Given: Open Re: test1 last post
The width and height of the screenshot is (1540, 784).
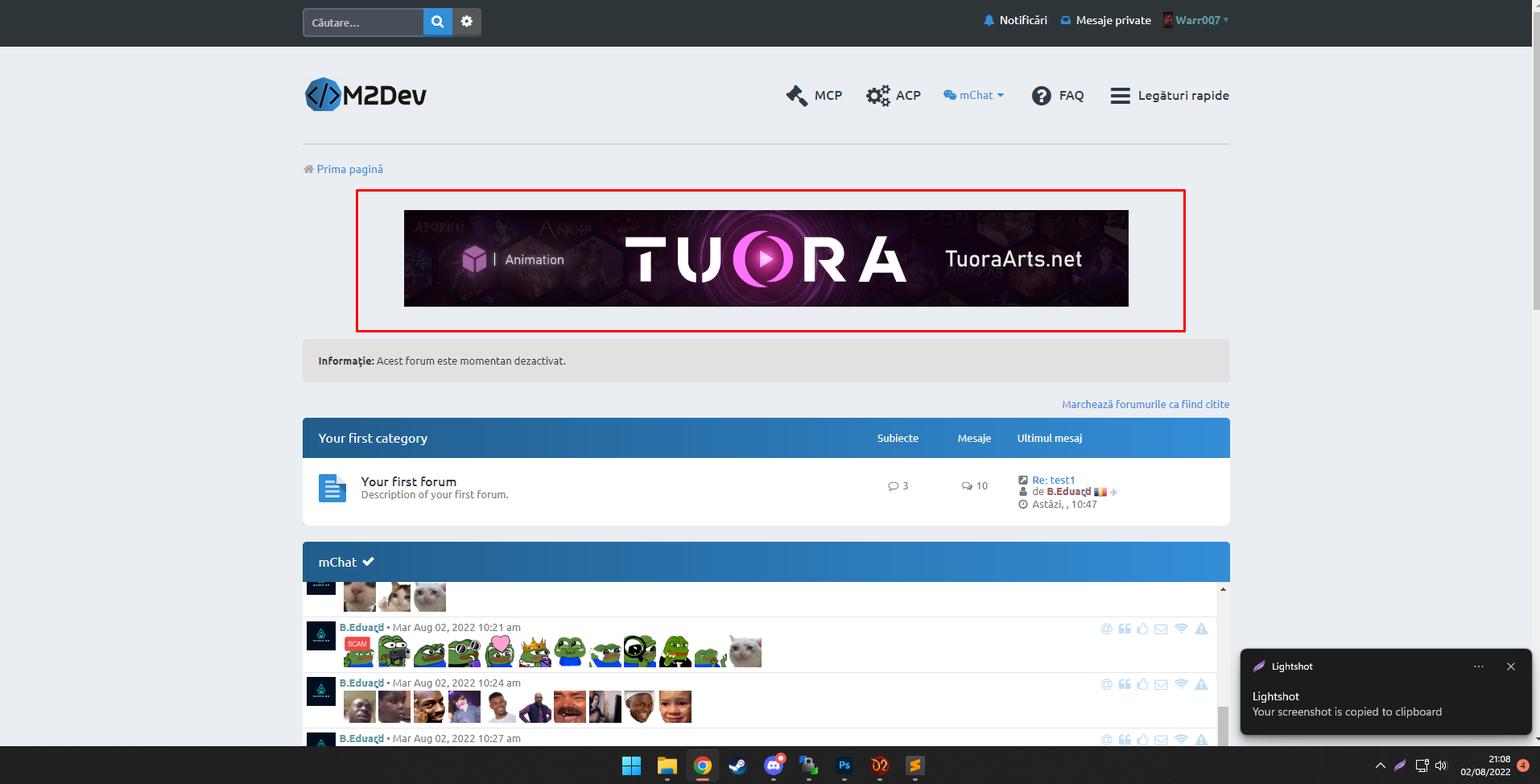Looking at the screenshot, I should click(x=1054, y=480).
